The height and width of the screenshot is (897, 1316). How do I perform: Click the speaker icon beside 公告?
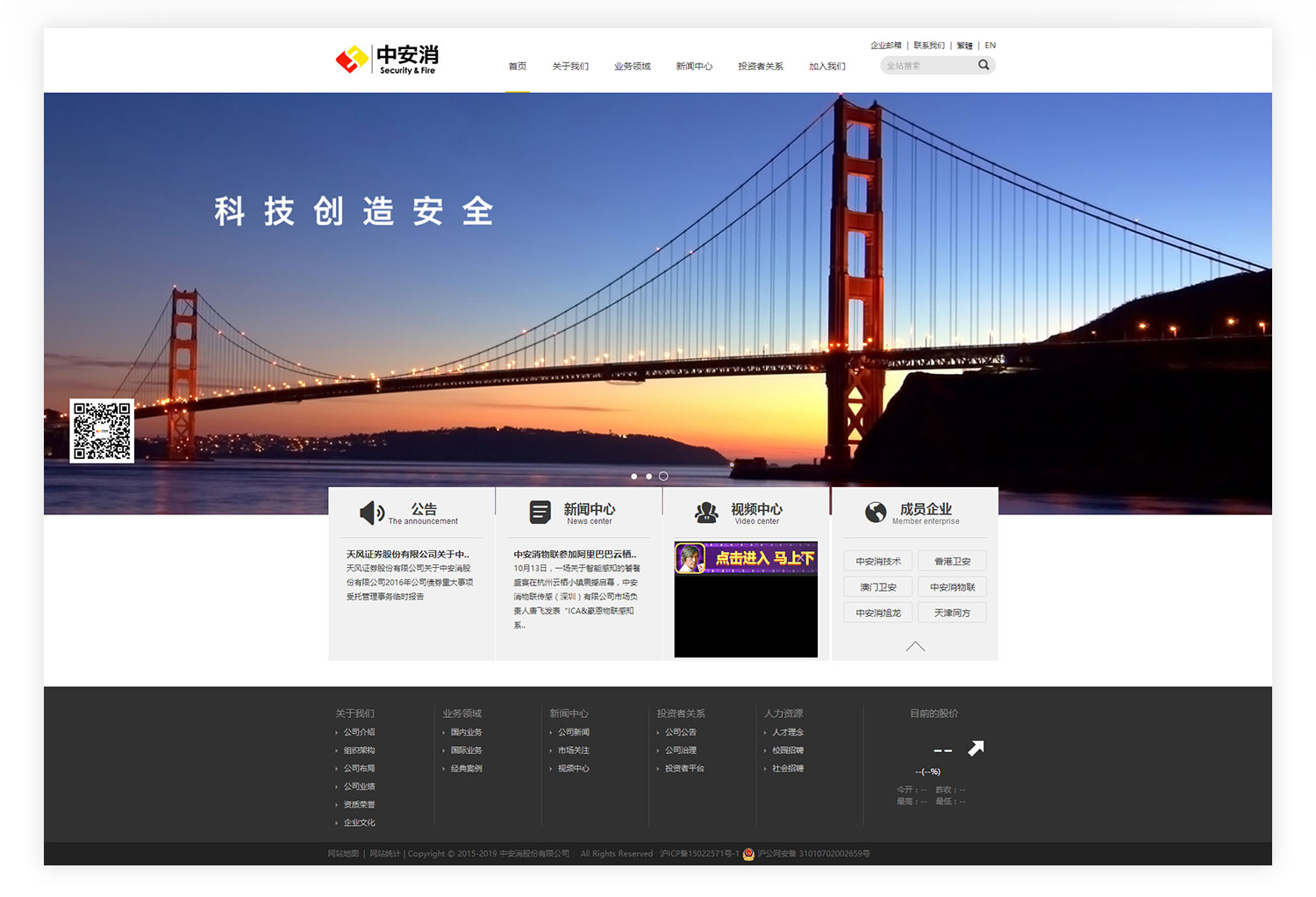372,513
